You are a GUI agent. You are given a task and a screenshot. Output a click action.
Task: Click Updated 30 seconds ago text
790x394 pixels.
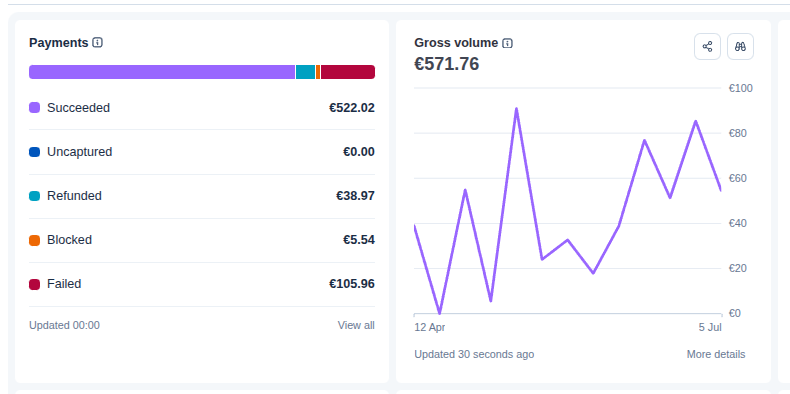474,354
